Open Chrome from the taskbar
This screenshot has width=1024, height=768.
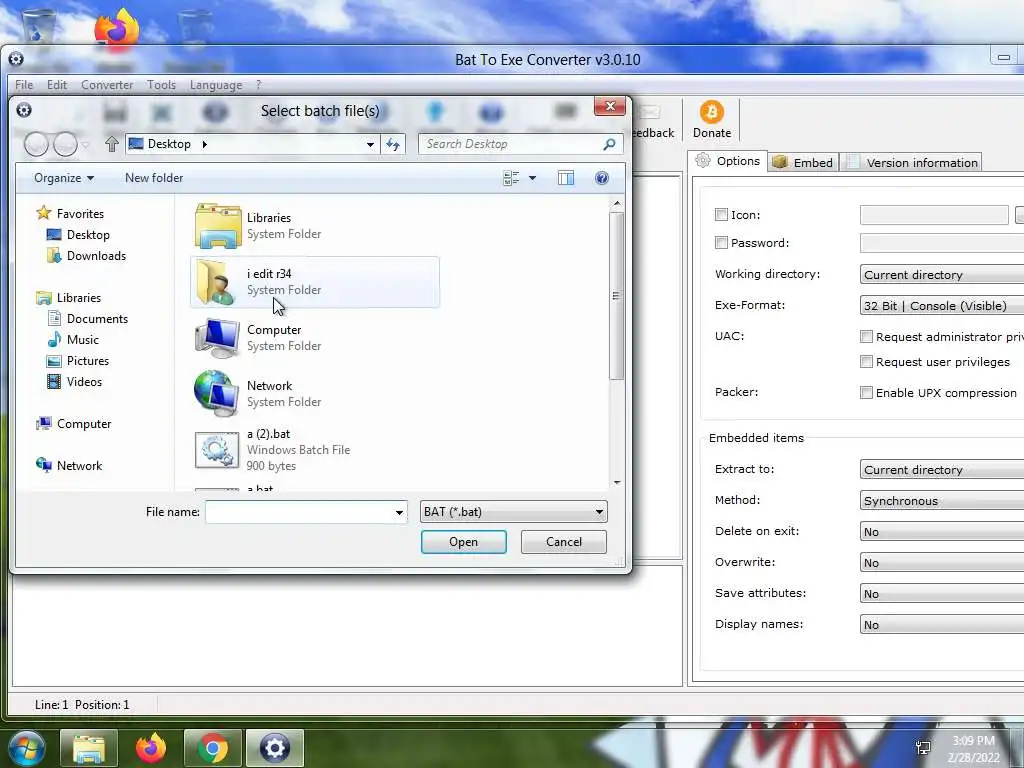click(212, 748)
